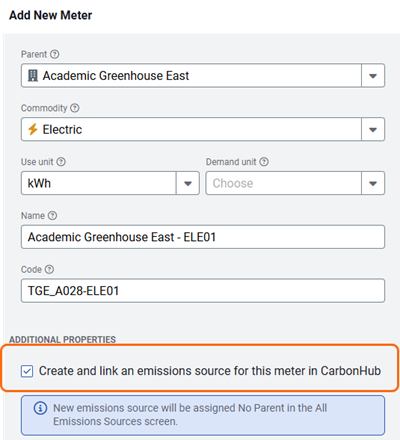Click the Code field TGE_A028-ELE01
The width and height of the screenshot is (400, 440).
coord(203,291)
